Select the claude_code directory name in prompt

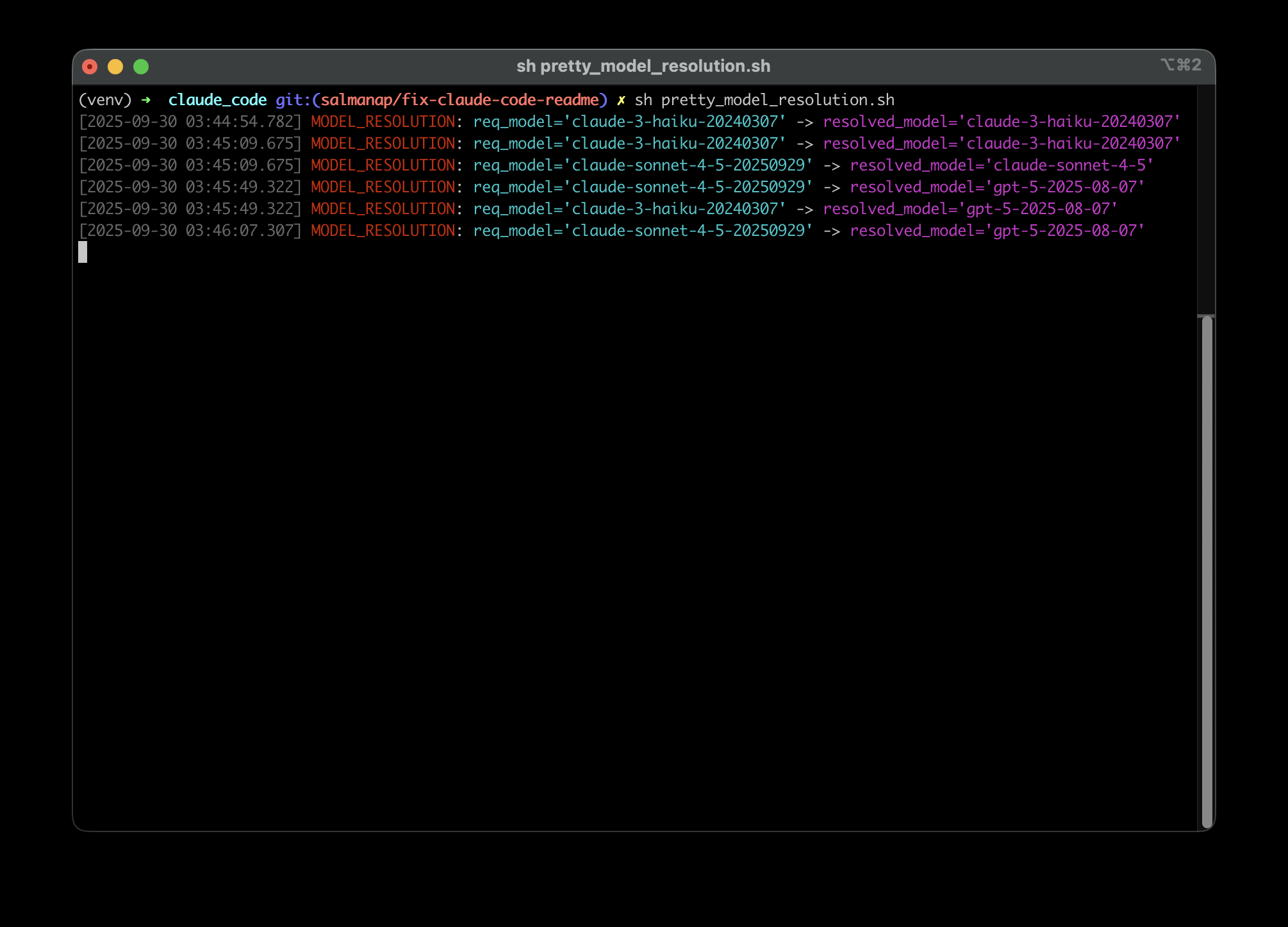[x=218, y=99]
